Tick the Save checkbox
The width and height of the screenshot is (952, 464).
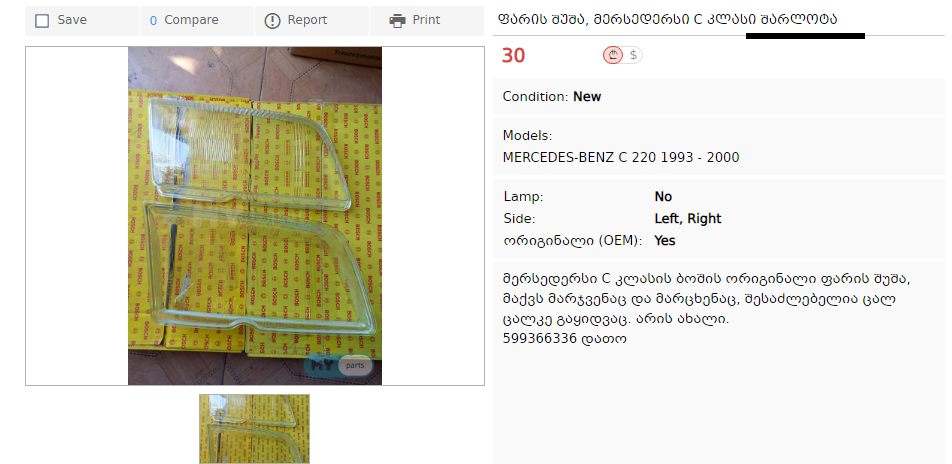tap(42, 21)
